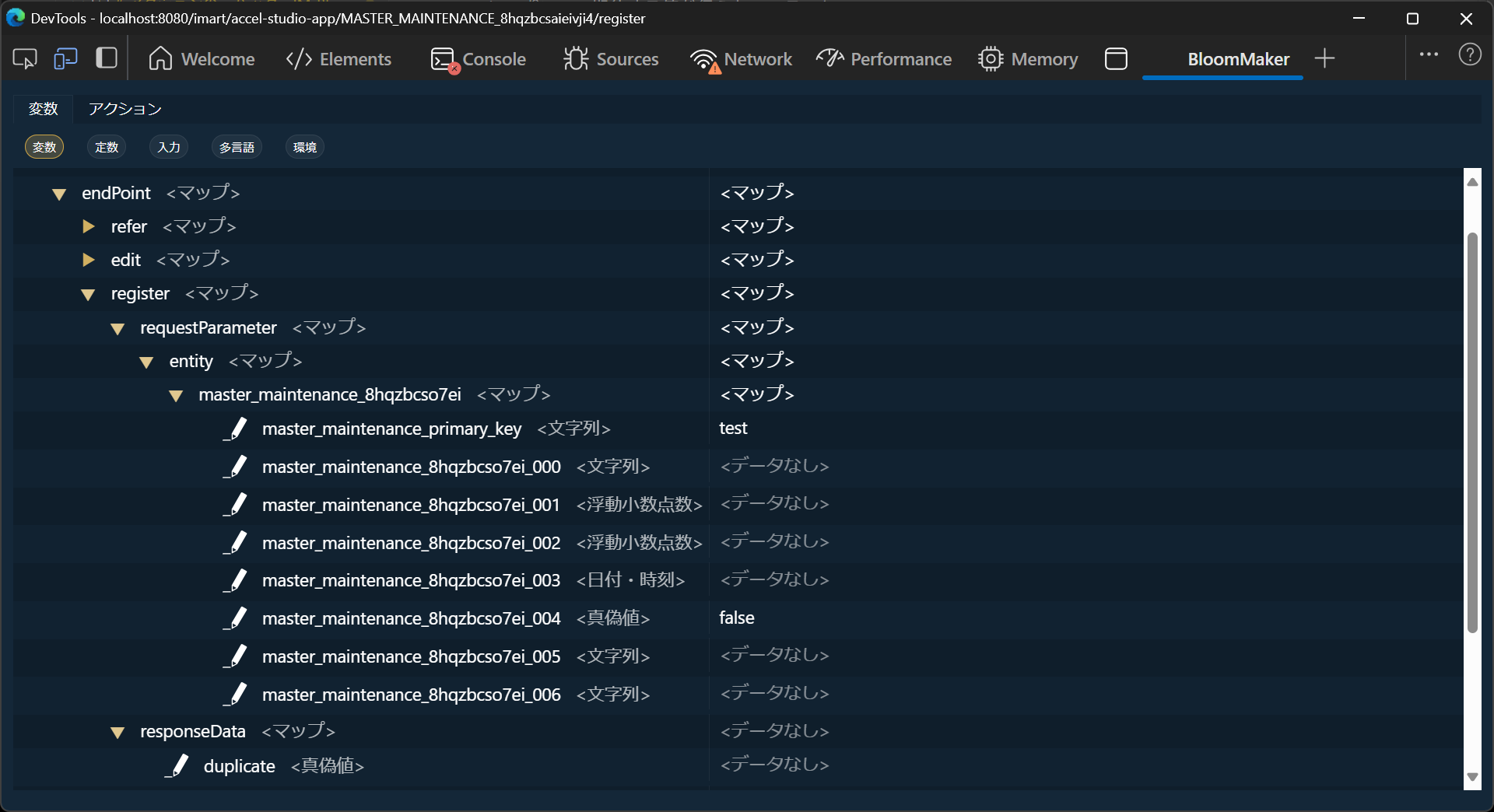Image resolution: width=1494 pixels, height=812 pixels.
Task: Open the customize DevTools three-dot menu
Action: pyautogui.click(x=1429, y=55)
